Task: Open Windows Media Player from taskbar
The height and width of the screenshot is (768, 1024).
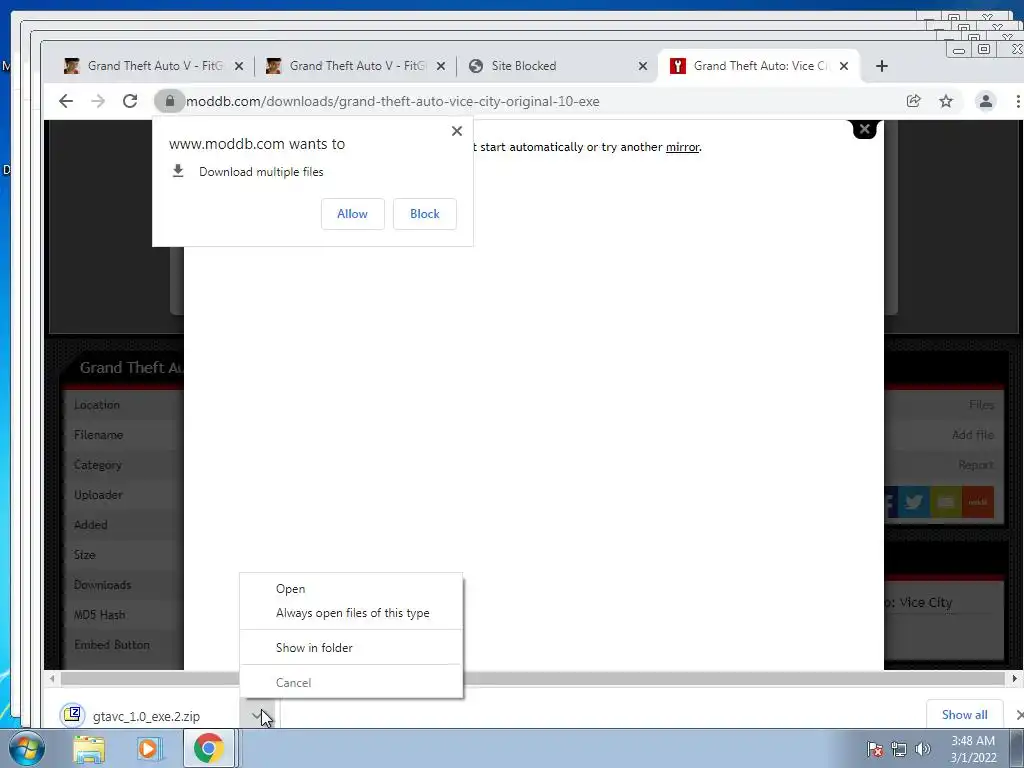Action: (x=149, y=748)
